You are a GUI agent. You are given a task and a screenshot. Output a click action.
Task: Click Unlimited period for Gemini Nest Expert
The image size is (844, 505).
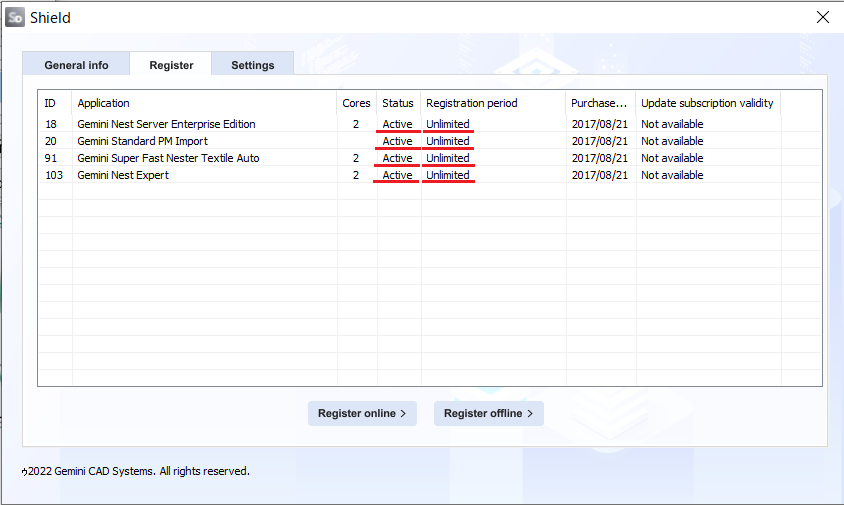(x=448, y=175)
